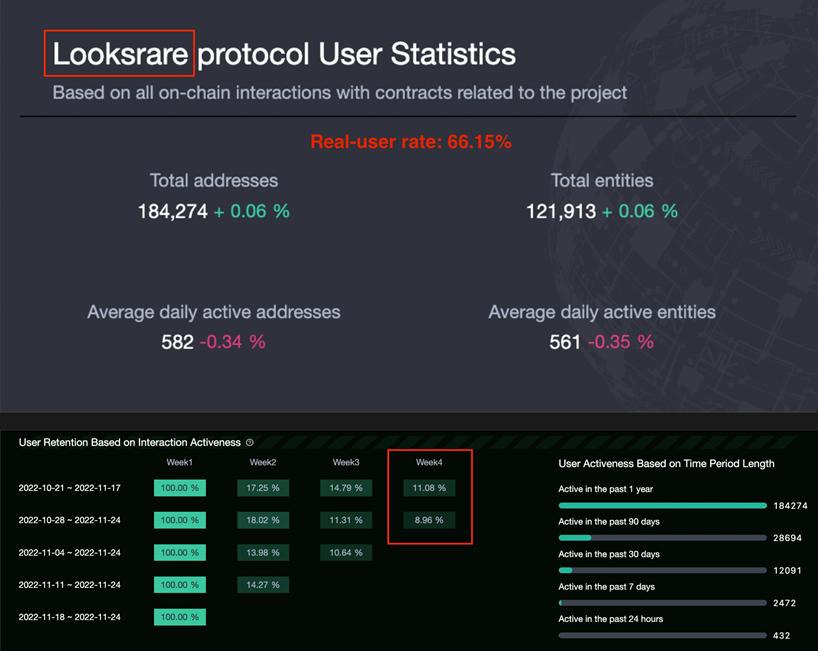Click the 8.96 % retention cell
Image resolution: width=818 pixels, height=651 pixels.
429,520
